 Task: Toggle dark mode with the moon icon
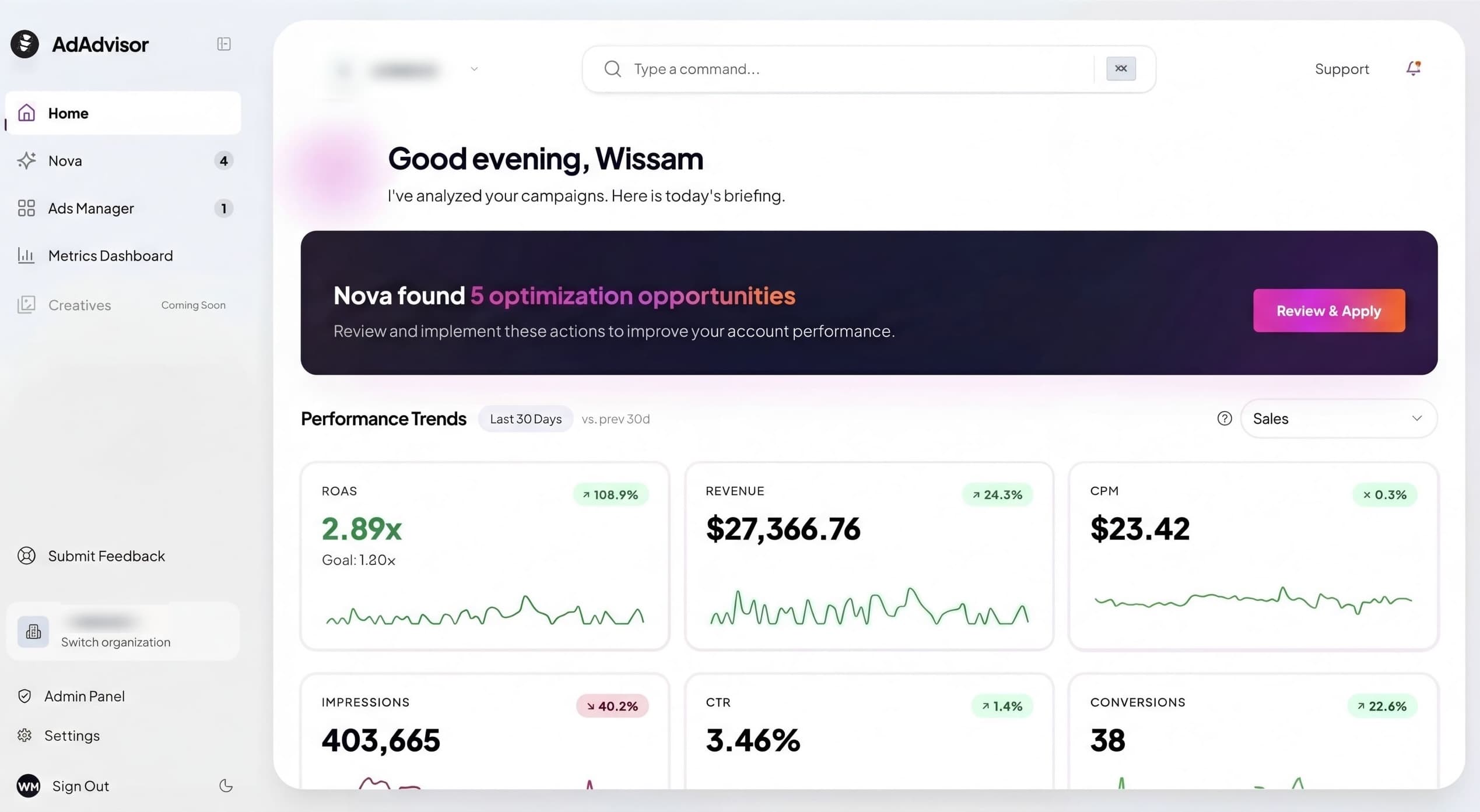click(x=226, y=786)
